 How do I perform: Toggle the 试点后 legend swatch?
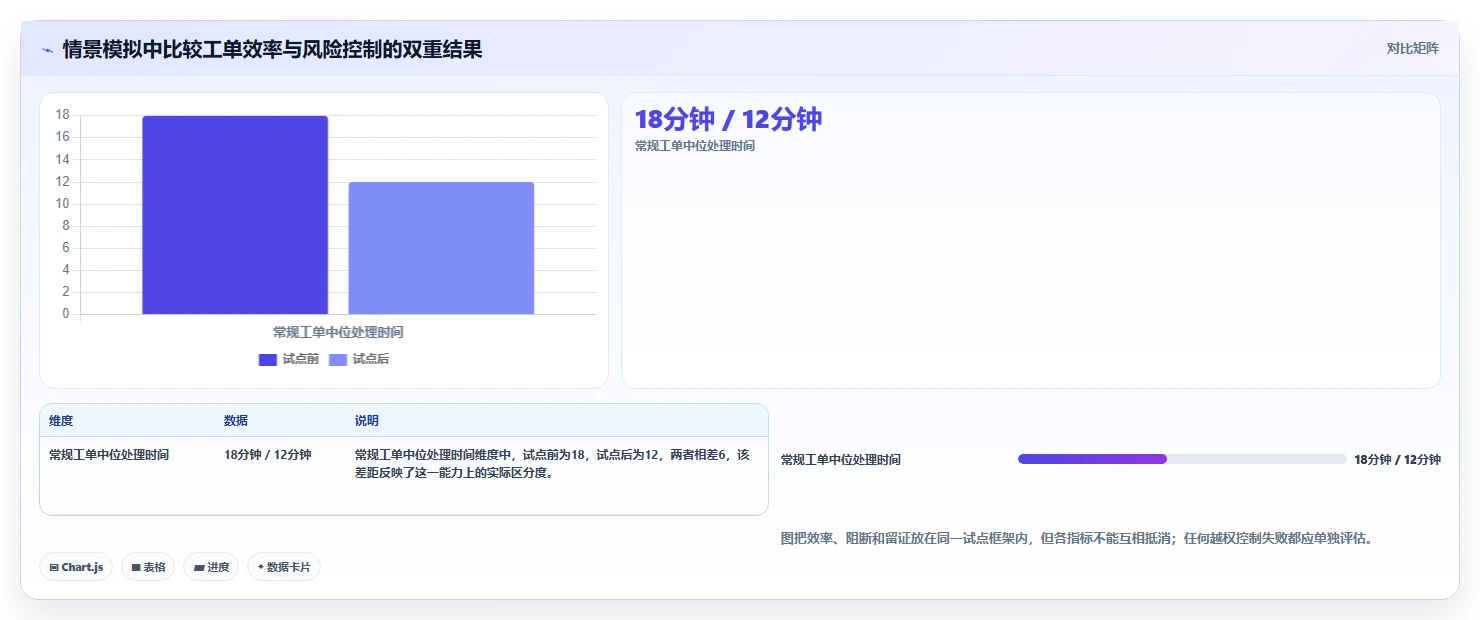(x=338, y=360)
